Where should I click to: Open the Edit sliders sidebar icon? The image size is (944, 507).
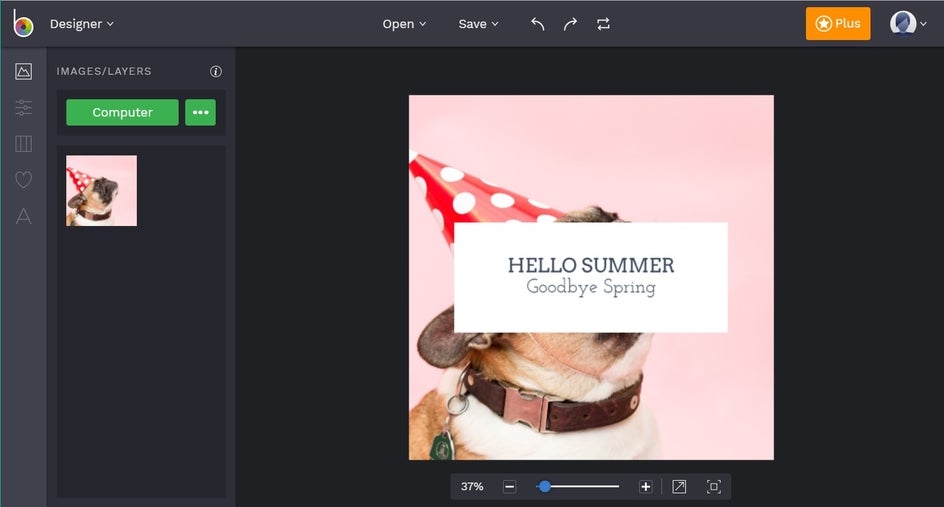[x=23, y=108]
